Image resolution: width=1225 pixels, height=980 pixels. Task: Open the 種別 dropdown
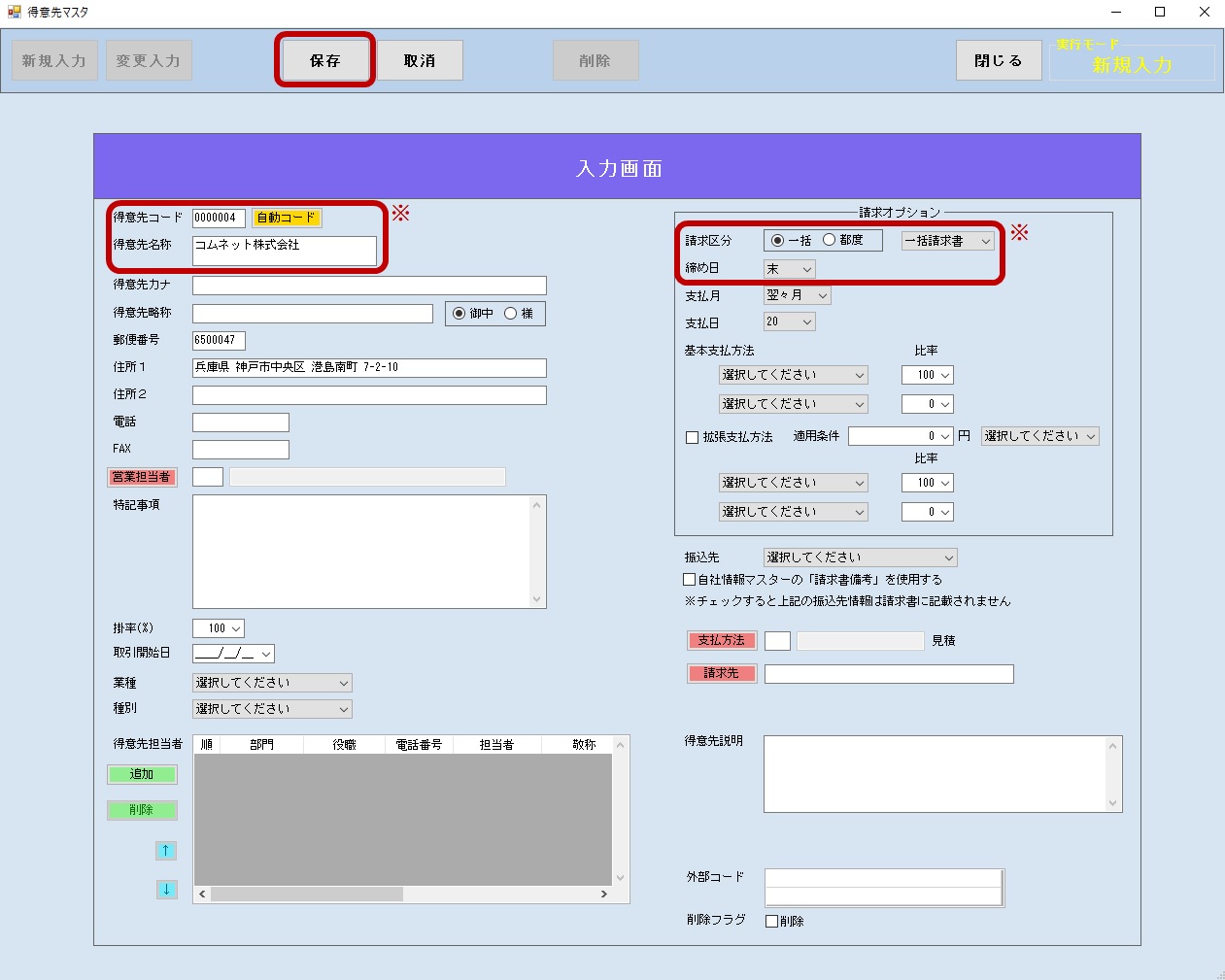[272, 709]
